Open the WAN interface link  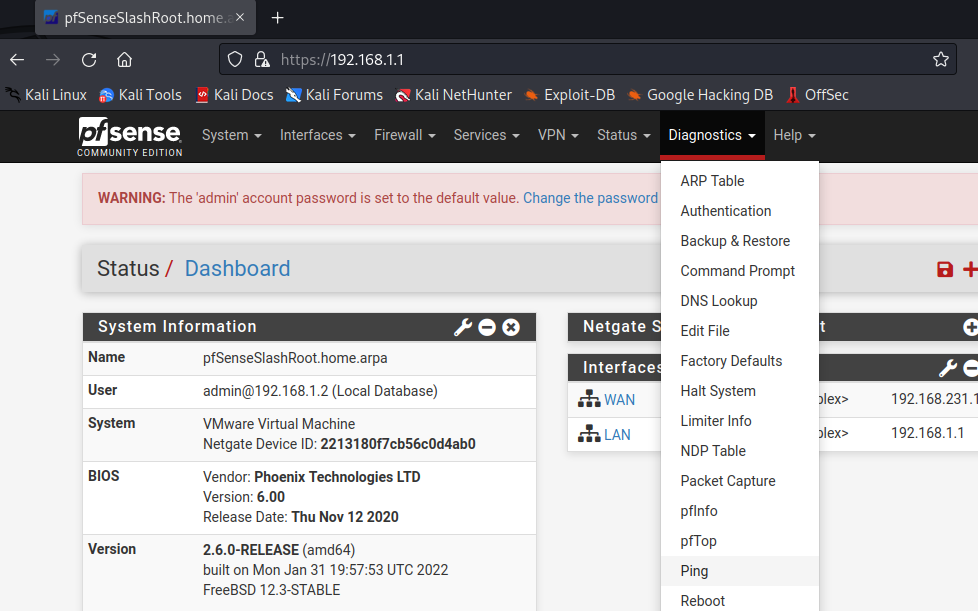[x=619, y=400]
